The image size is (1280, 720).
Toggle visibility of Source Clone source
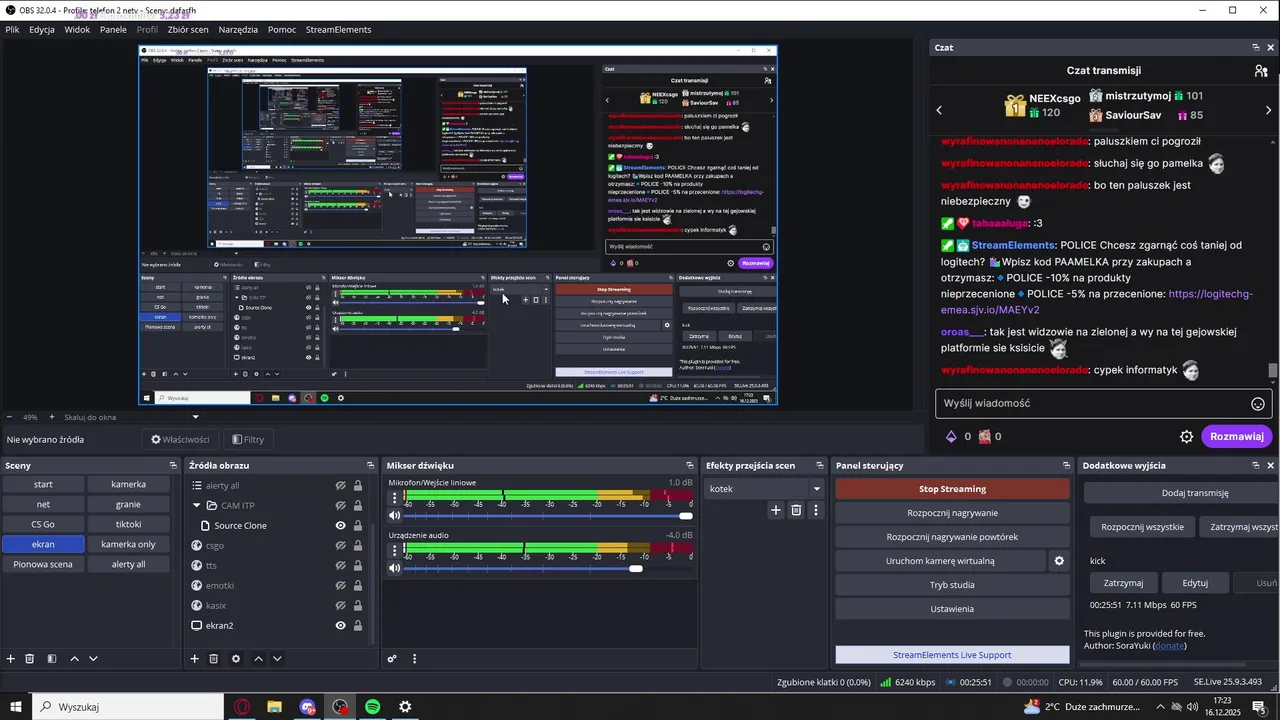coord(340,526)
